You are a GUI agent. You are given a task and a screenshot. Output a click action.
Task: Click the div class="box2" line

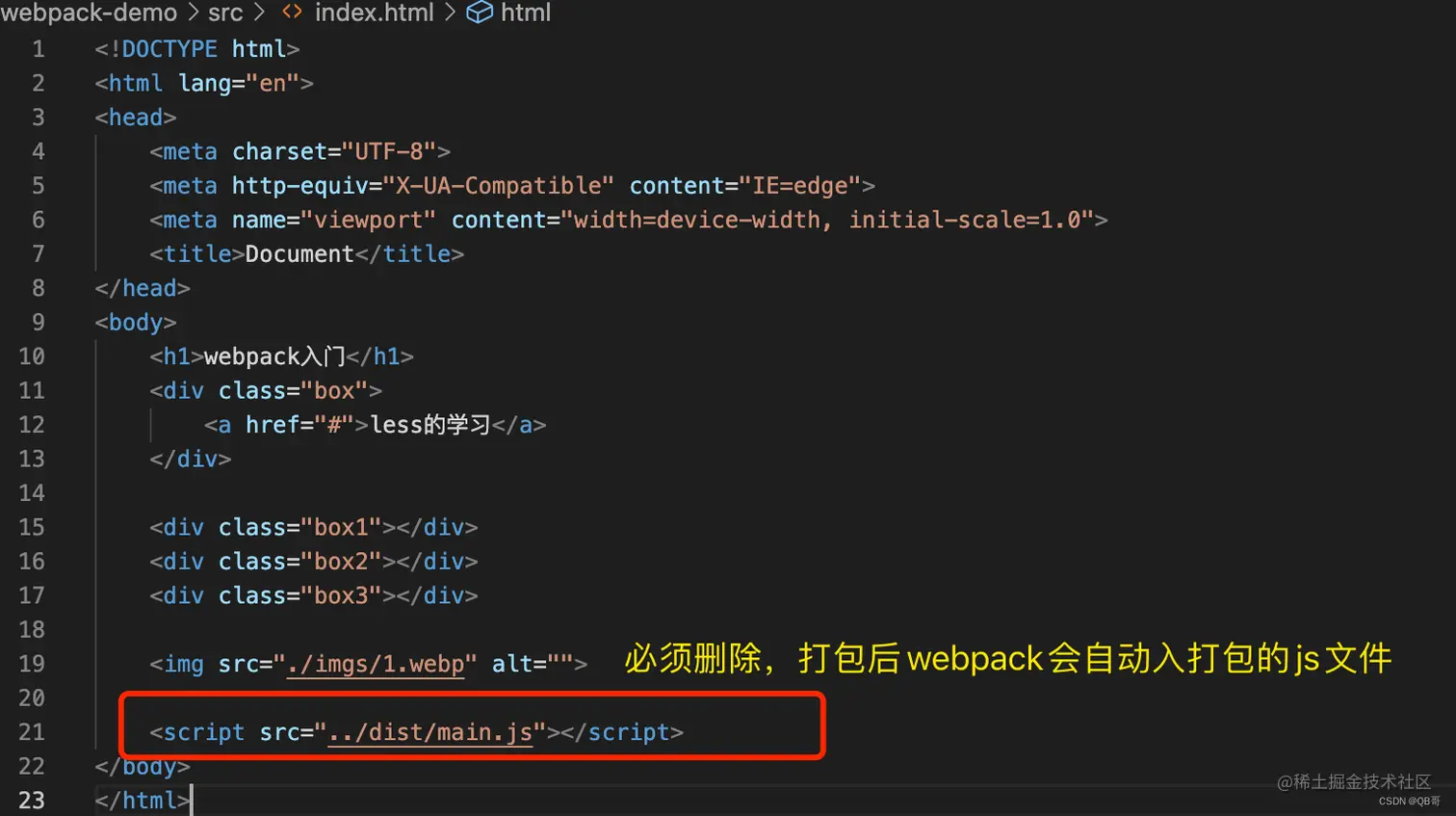[x=314, y=562]
